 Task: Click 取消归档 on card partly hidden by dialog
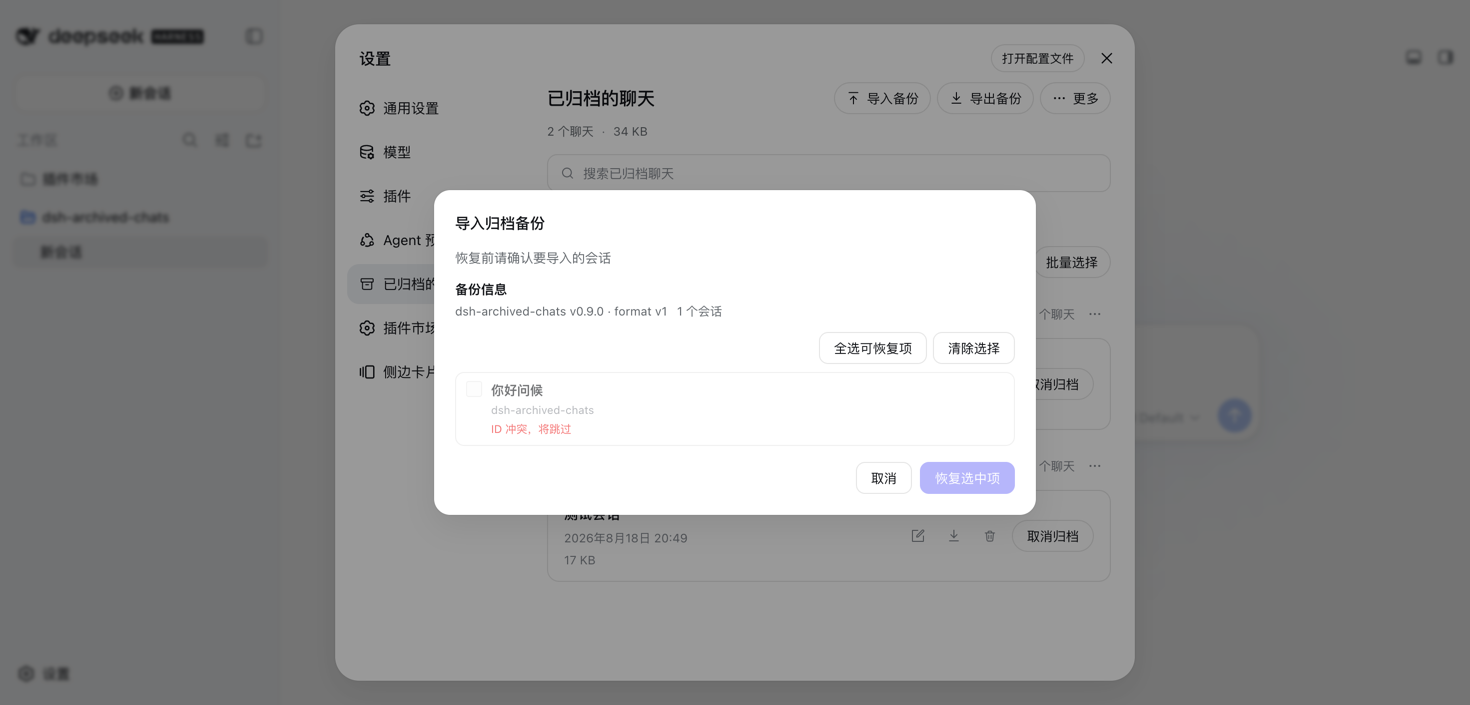click(x=1064, y=384)
